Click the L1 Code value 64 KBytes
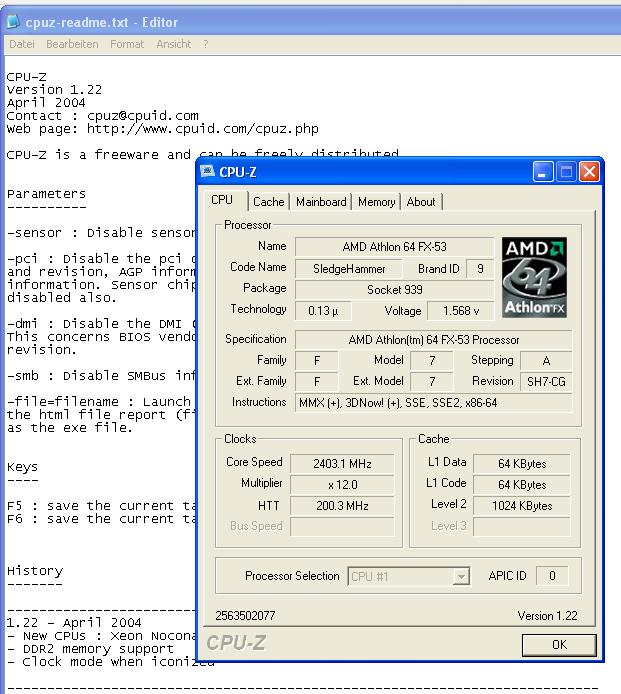Screen dimensions: 621x694 pyautogui.click(x=522, y=485)
